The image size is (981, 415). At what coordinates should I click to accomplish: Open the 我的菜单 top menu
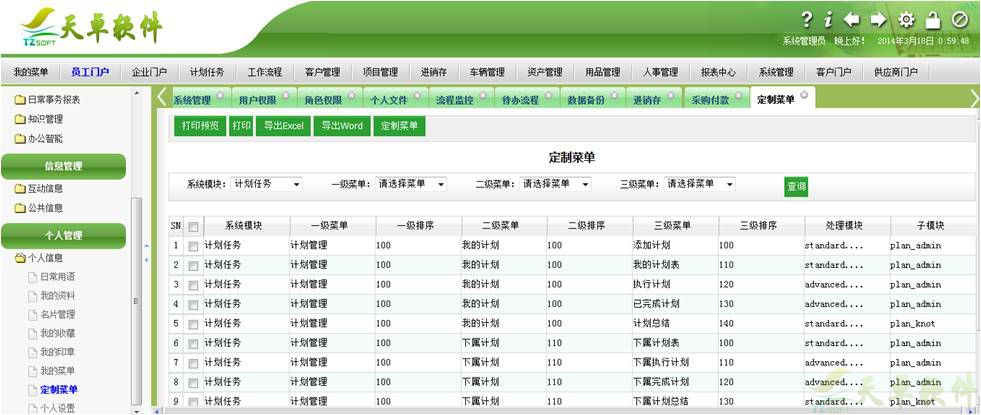coord(30,72)
